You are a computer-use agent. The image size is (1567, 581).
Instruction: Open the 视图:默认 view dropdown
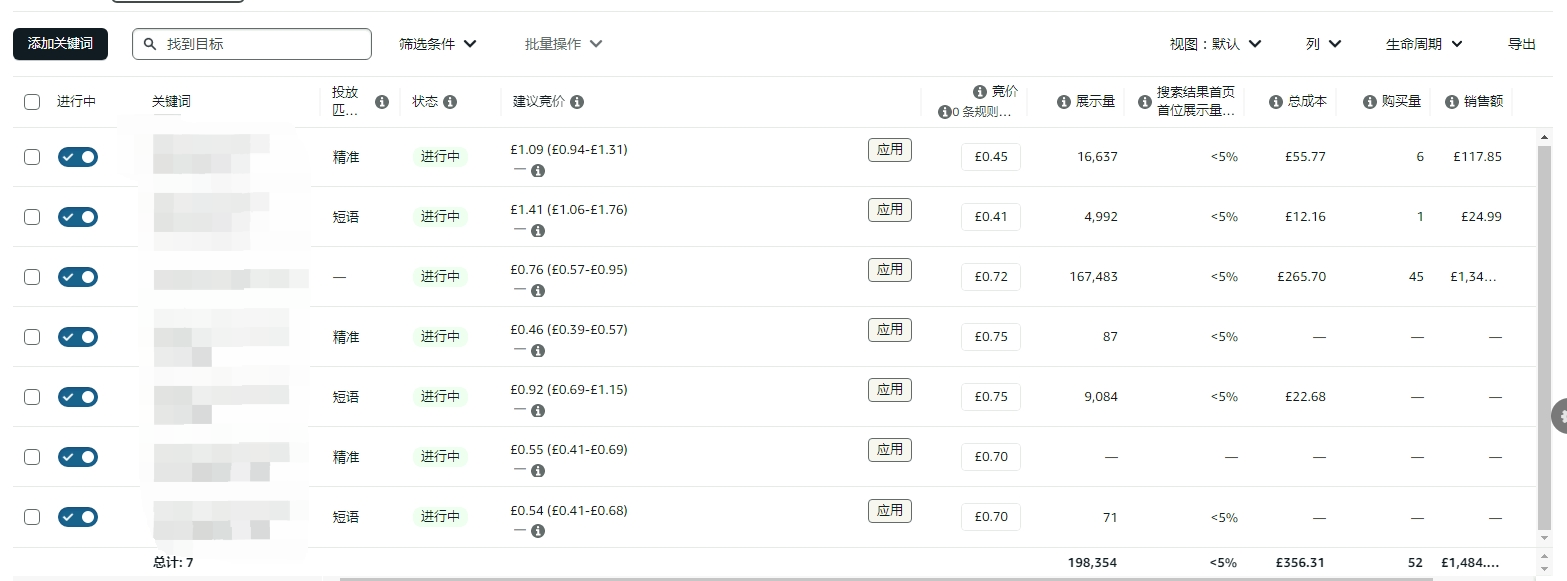(x=1215, y=44)
